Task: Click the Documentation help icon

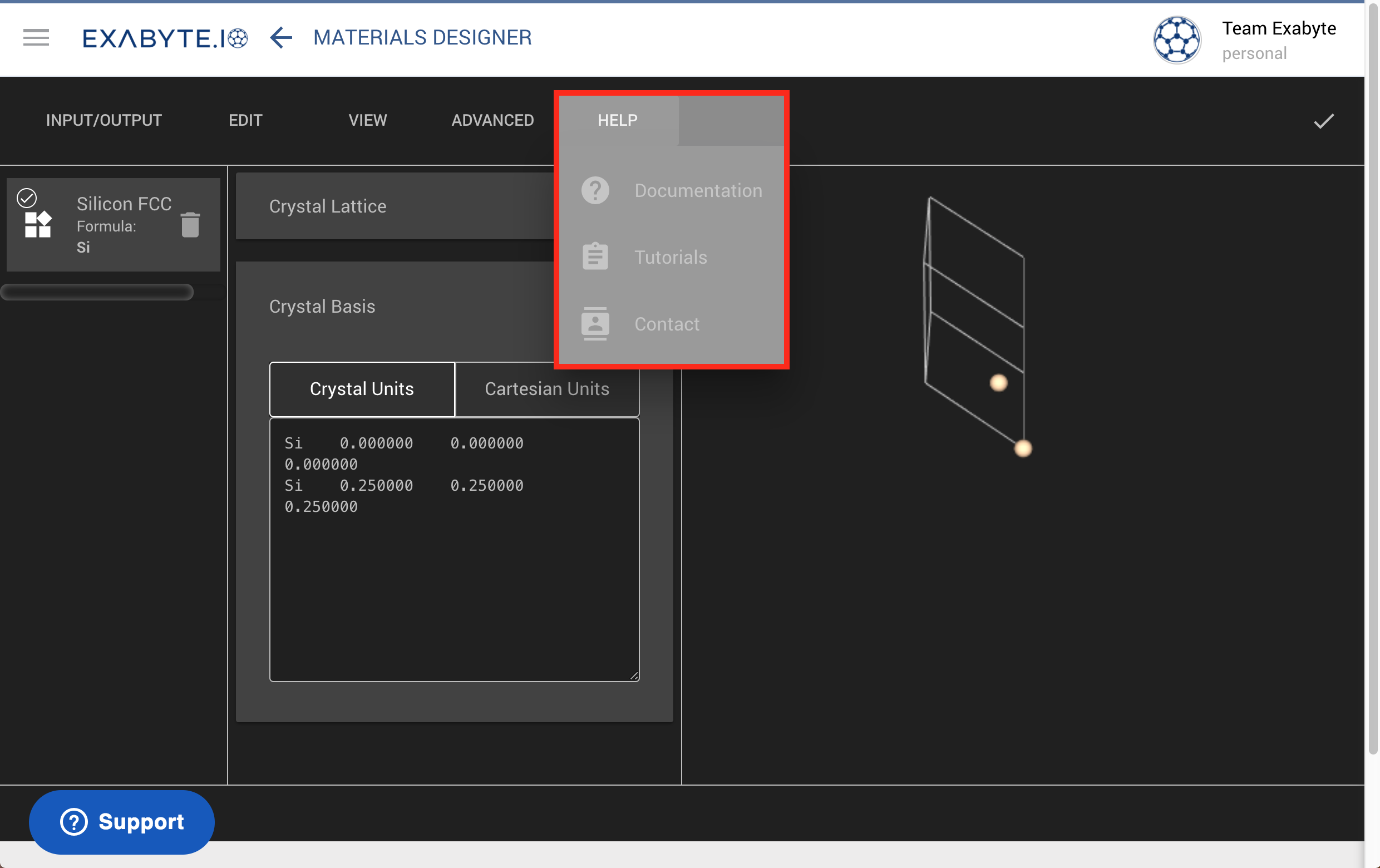Action: point(595,190)
